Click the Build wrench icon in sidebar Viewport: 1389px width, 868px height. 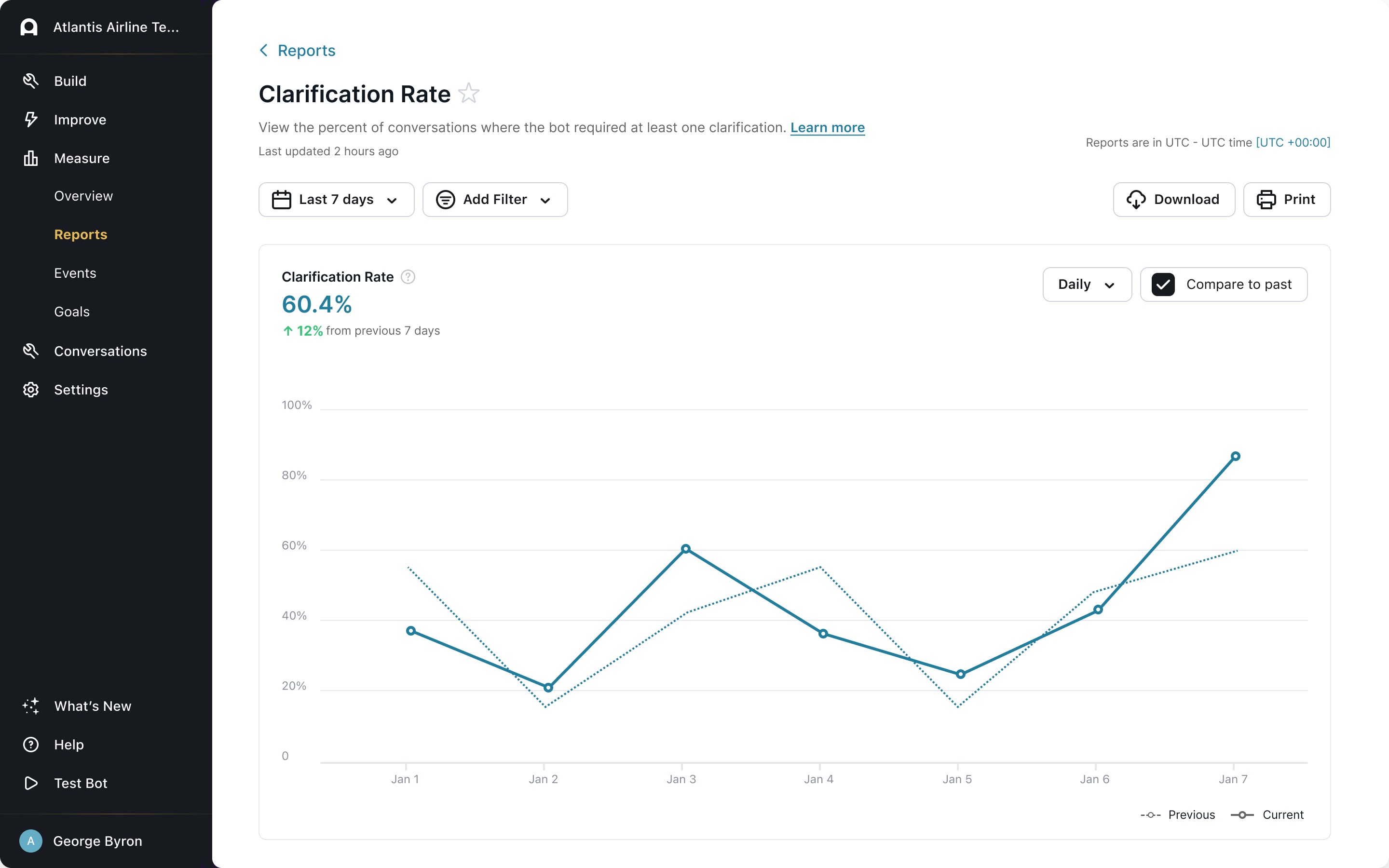(30, 81)
